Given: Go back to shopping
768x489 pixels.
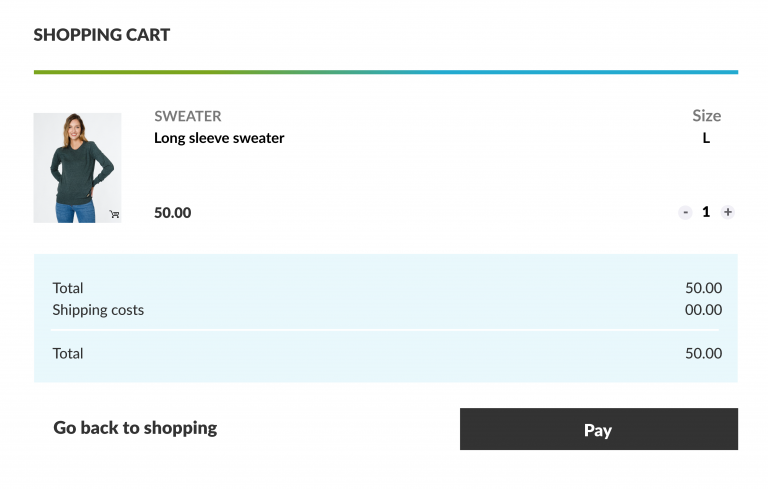Looking at the screenshot, I should point(135,428).
